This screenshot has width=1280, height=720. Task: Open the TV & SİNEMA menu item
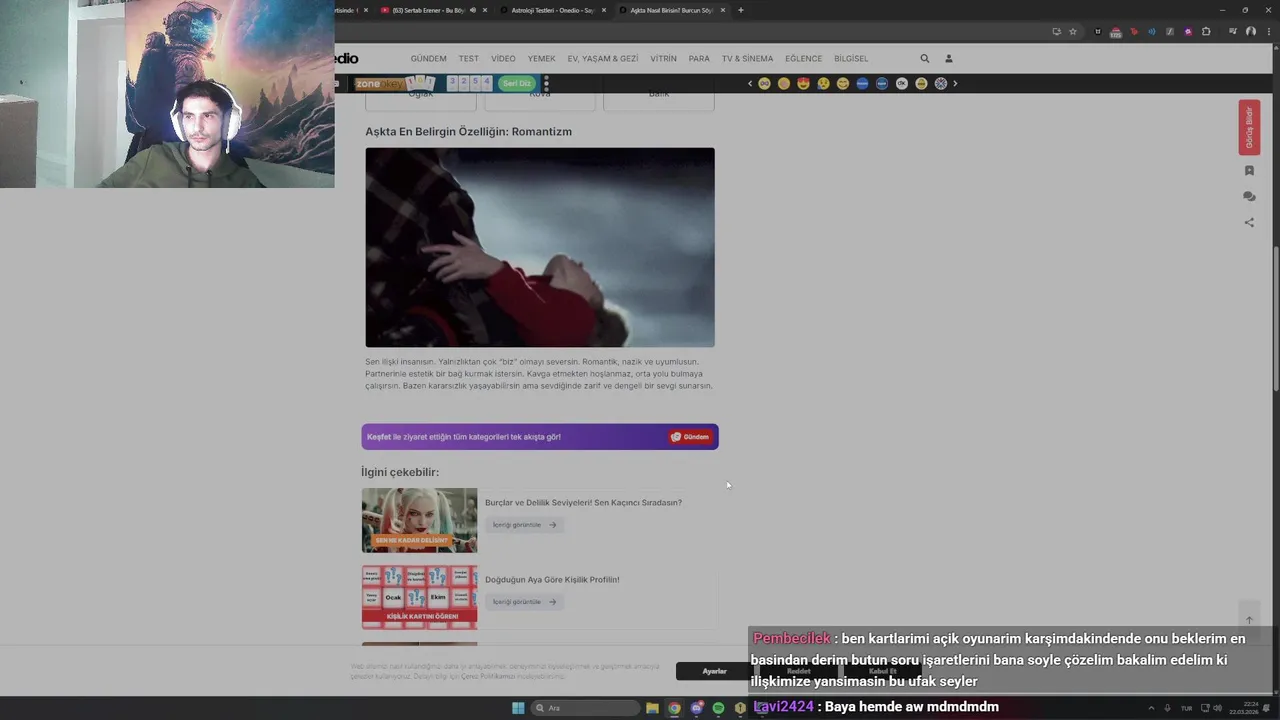[747, 59]
